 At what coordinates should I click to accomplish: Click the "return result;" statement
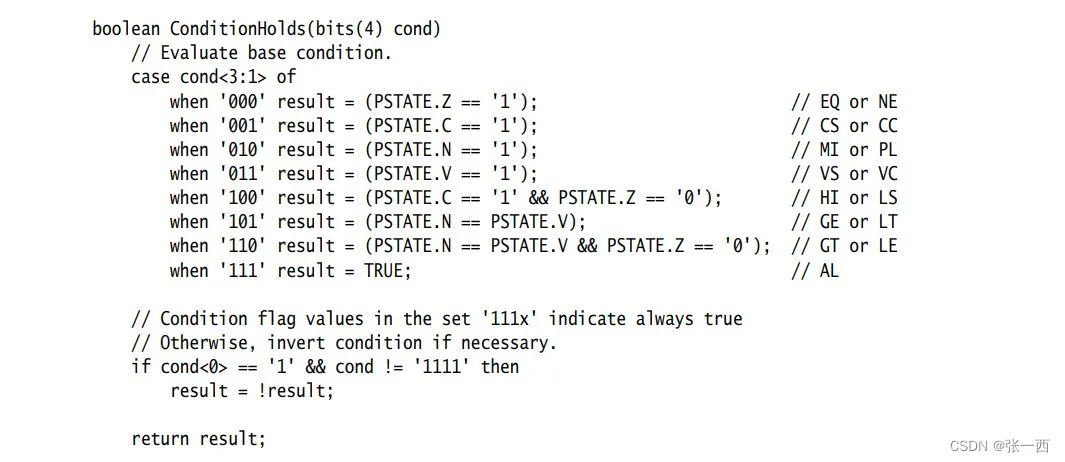pyautogui.click(x=199, y=439)
